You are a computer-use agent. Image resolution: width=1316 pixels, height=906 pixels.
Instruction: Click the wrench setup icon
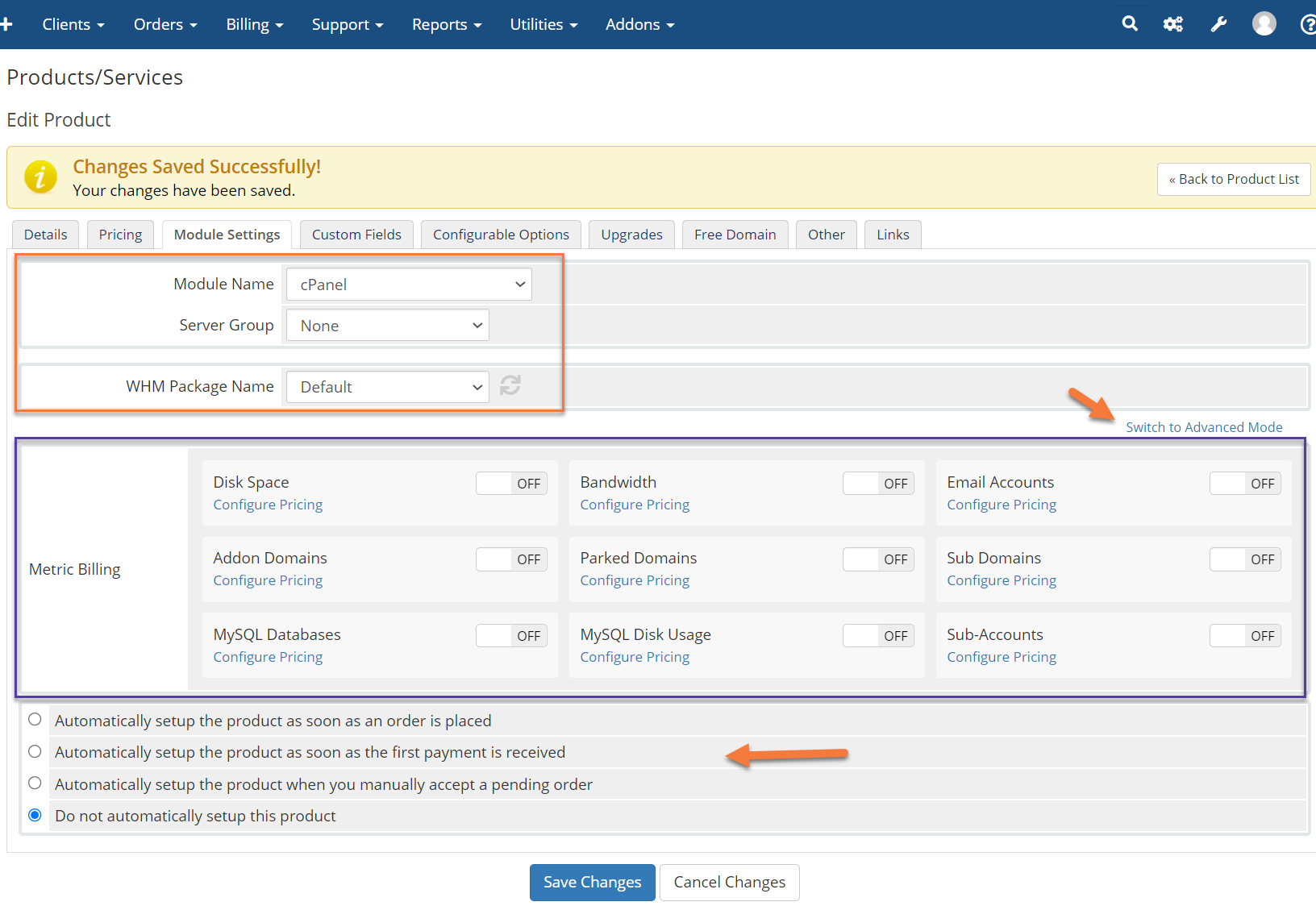1218,24
